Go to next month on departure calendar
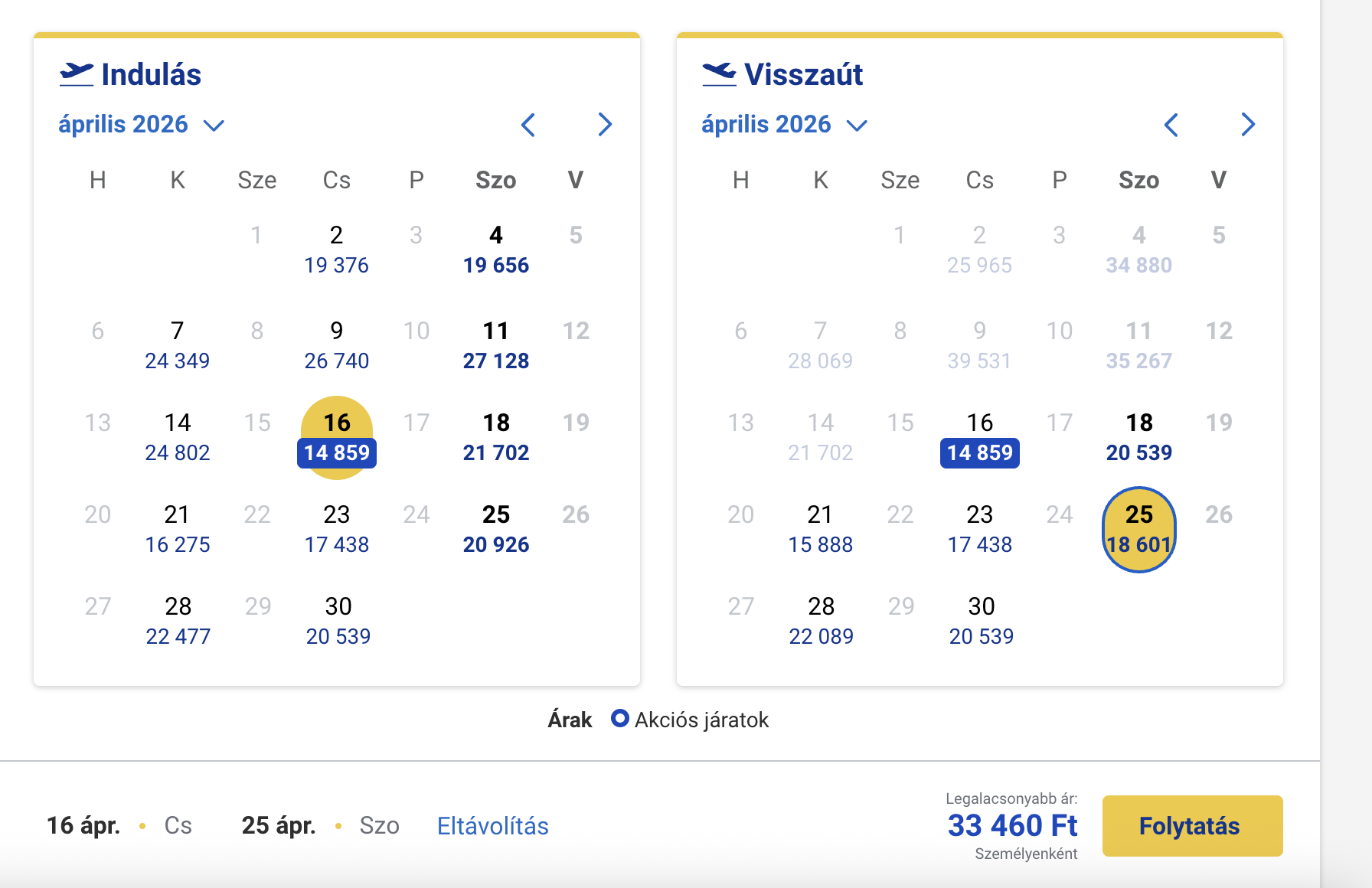Image resolution: width=1372 pixels, height=888 pixels. coord(606,124)
